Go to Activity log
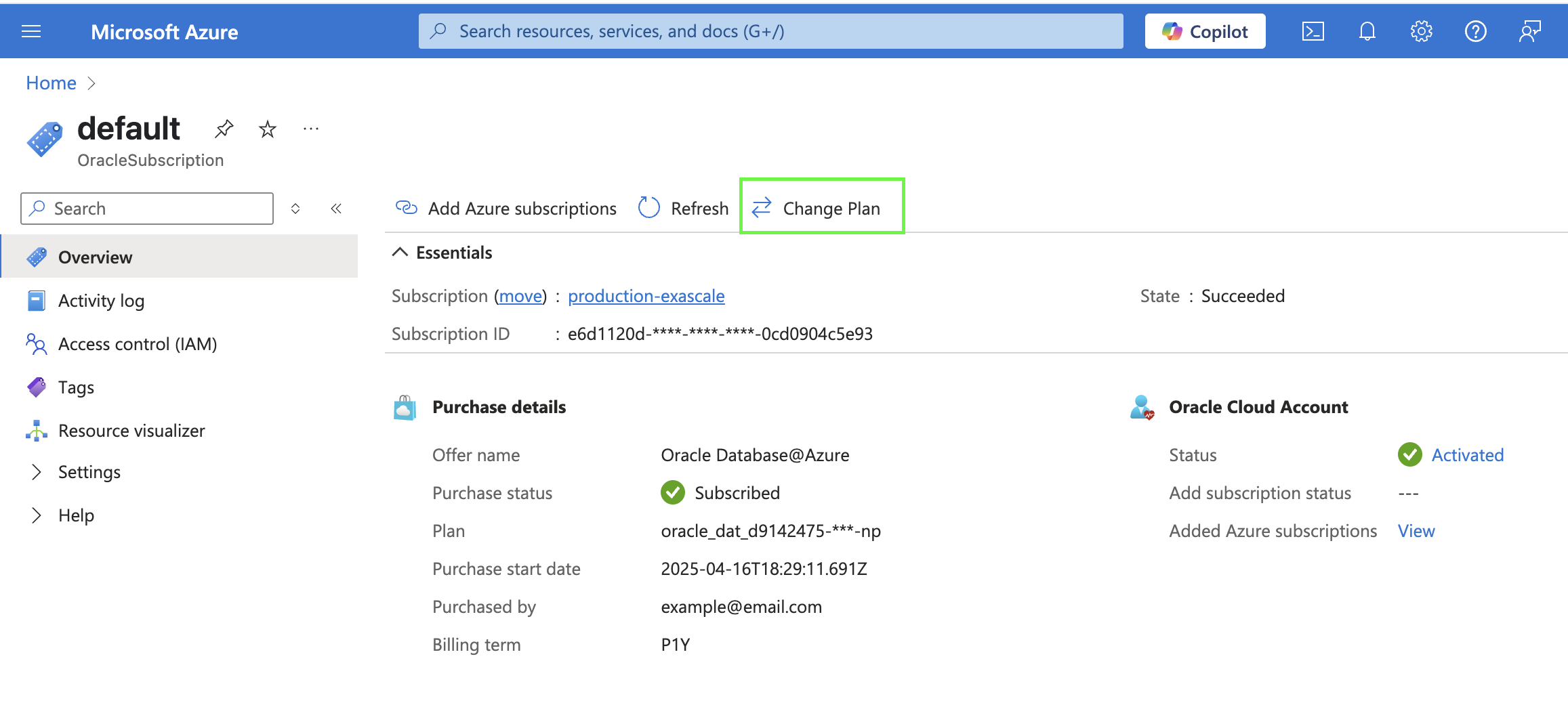This screenshot has height=707, width=1568. 101,301
